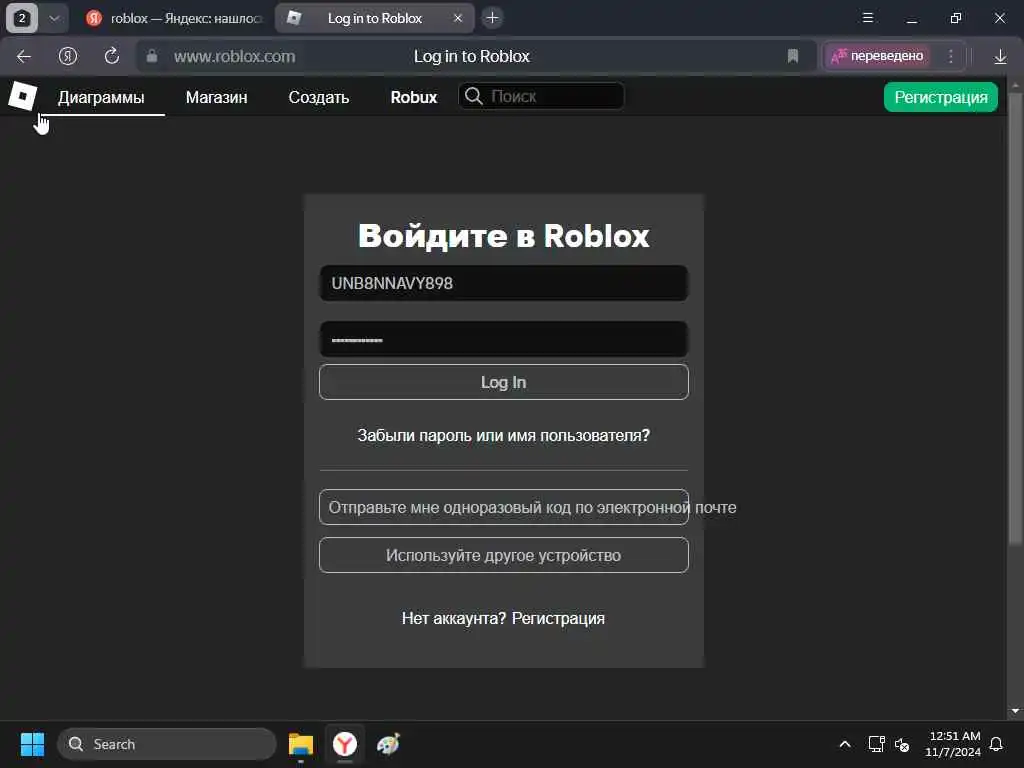Click the green Регистрация button
Image resolution: width=1024 pixels, height=768 pixels.
click(940, 97)
